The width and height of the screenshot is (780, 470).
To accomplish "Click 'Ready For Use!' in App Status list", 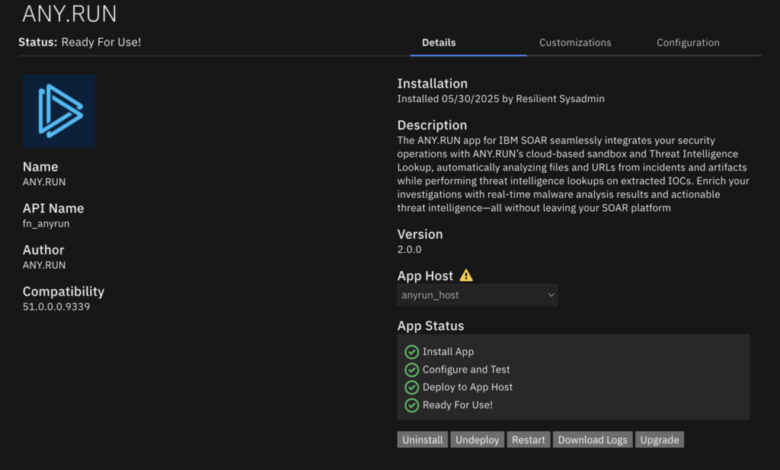I will (458, 405).
